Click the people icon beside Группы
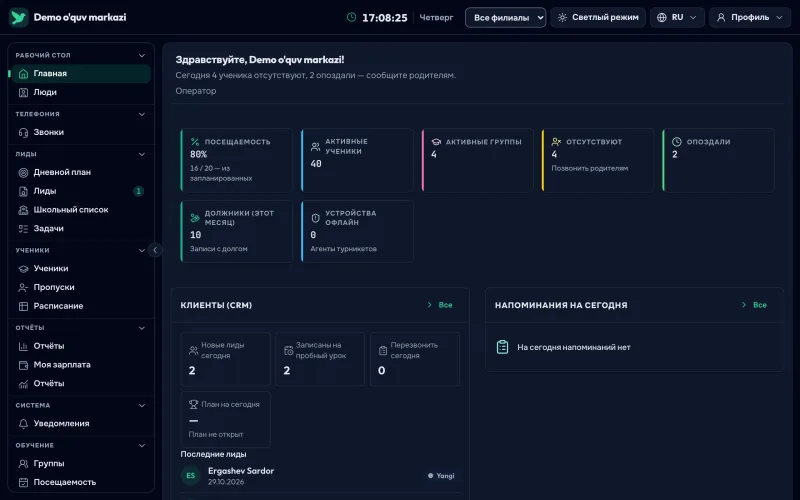This screenshot has width=800, height=500. 23,464
